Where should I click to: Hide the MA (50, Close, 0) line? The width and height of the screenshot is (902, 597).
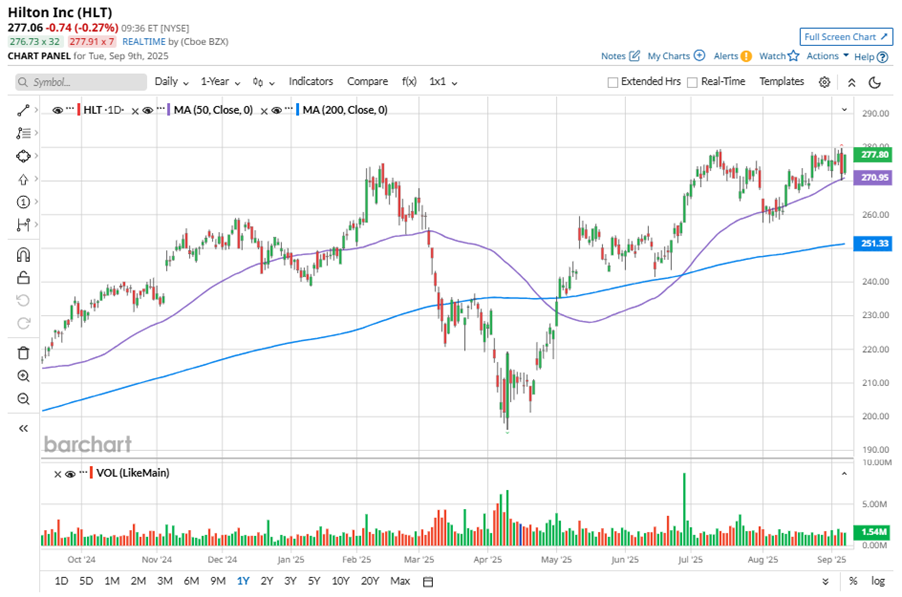(148, 110)
